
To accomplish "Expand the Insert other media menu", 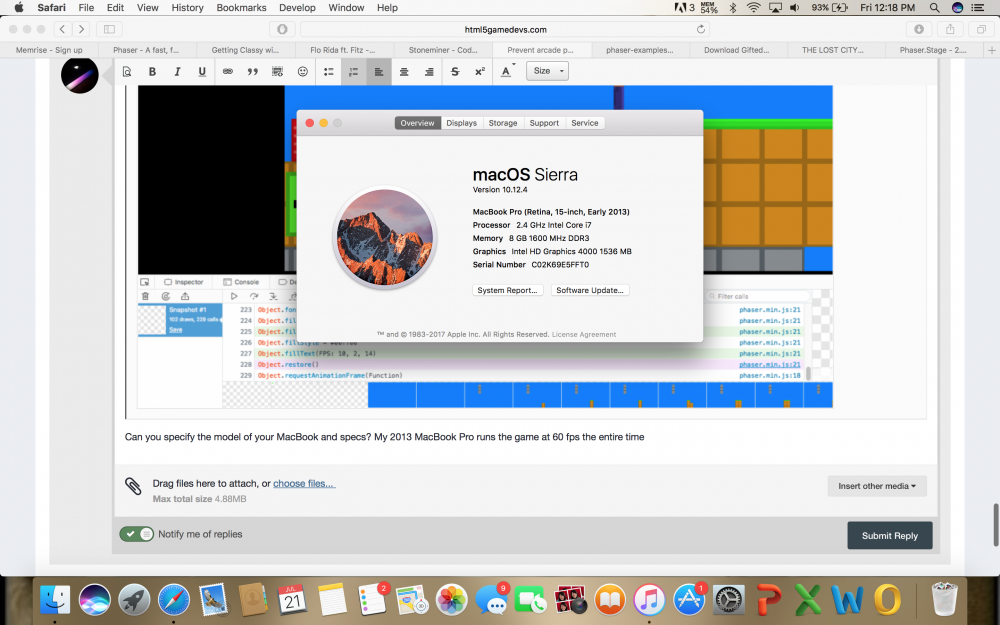I will (877, 486).
